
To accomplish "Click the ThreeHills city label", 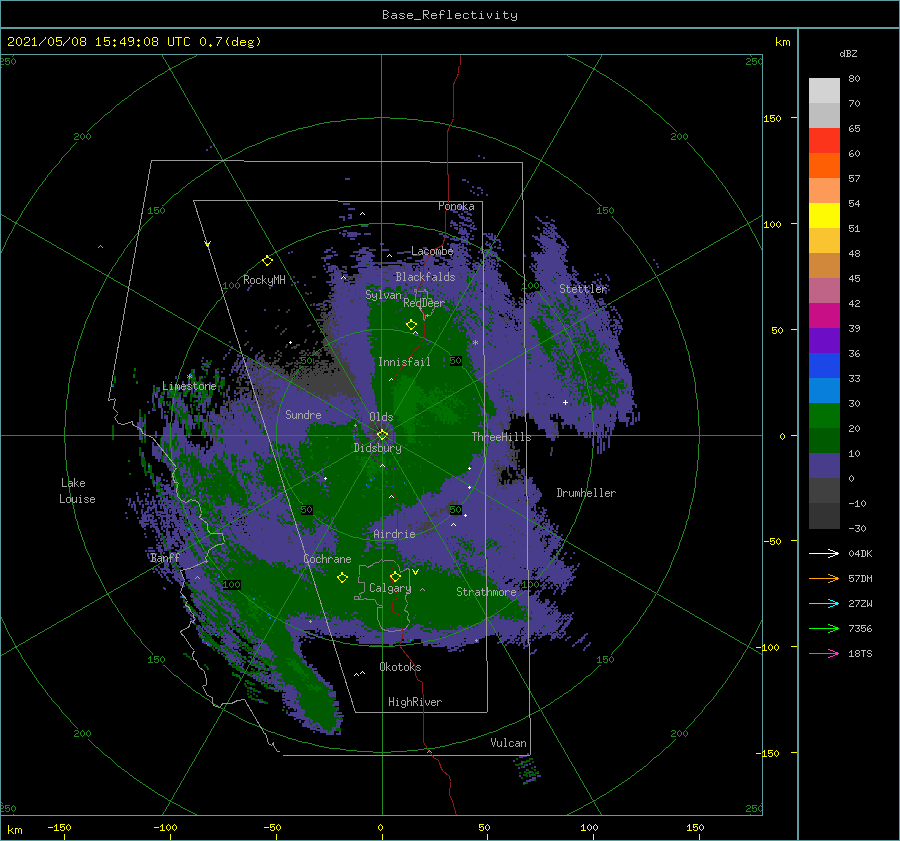I will click(x=502, y=437).
